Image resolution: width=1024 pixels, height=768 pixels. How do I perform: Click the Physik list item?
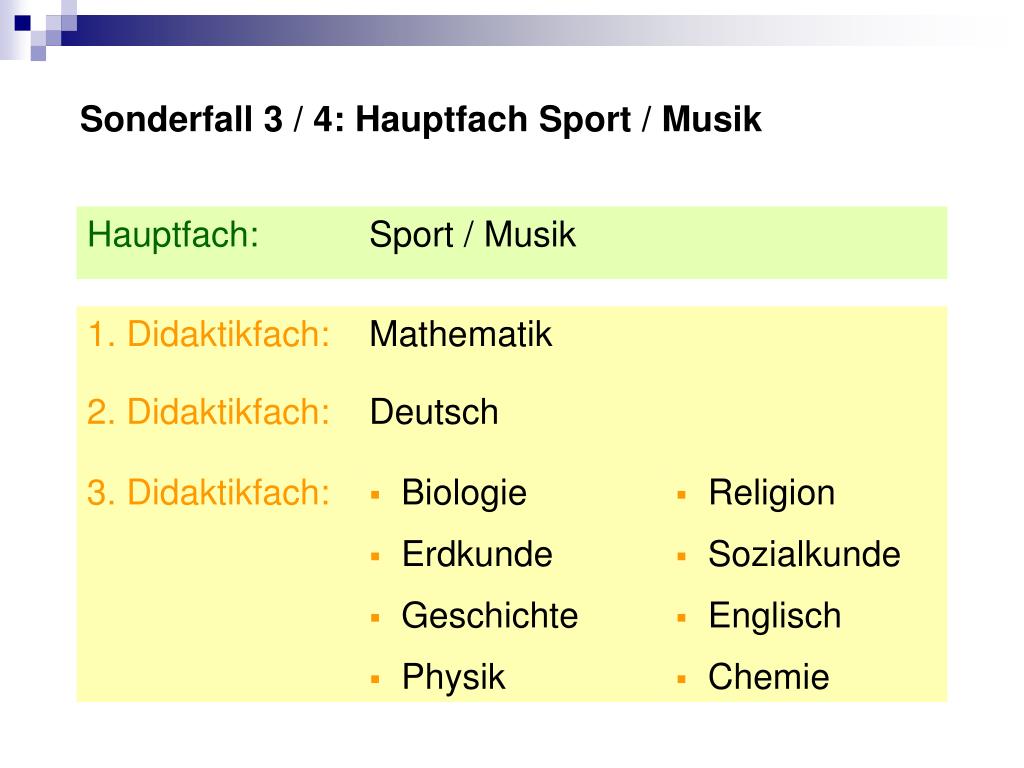pyautogui.click(x=453, y=678)
